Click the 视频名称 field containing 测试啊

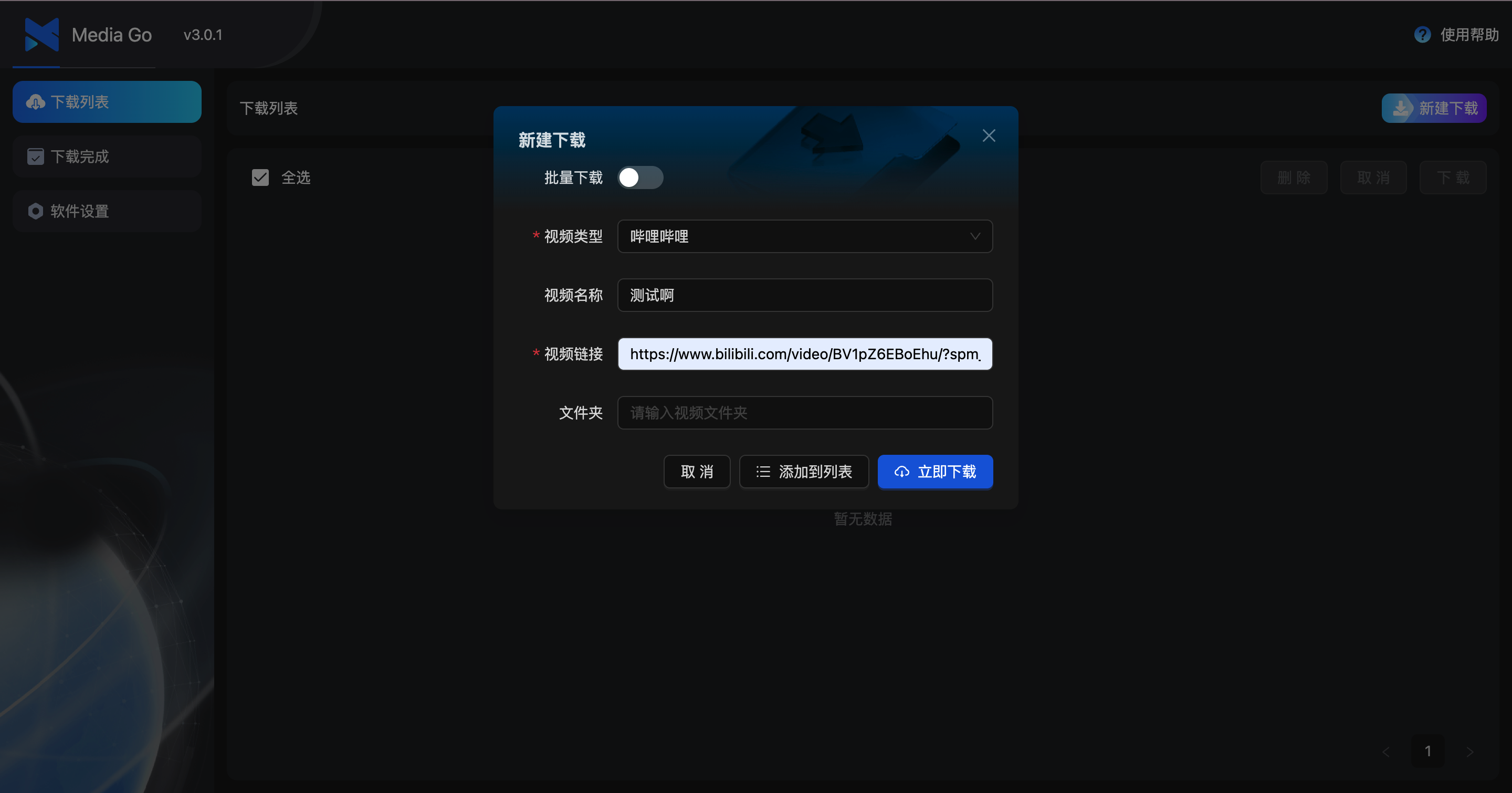tap(804, 295)
